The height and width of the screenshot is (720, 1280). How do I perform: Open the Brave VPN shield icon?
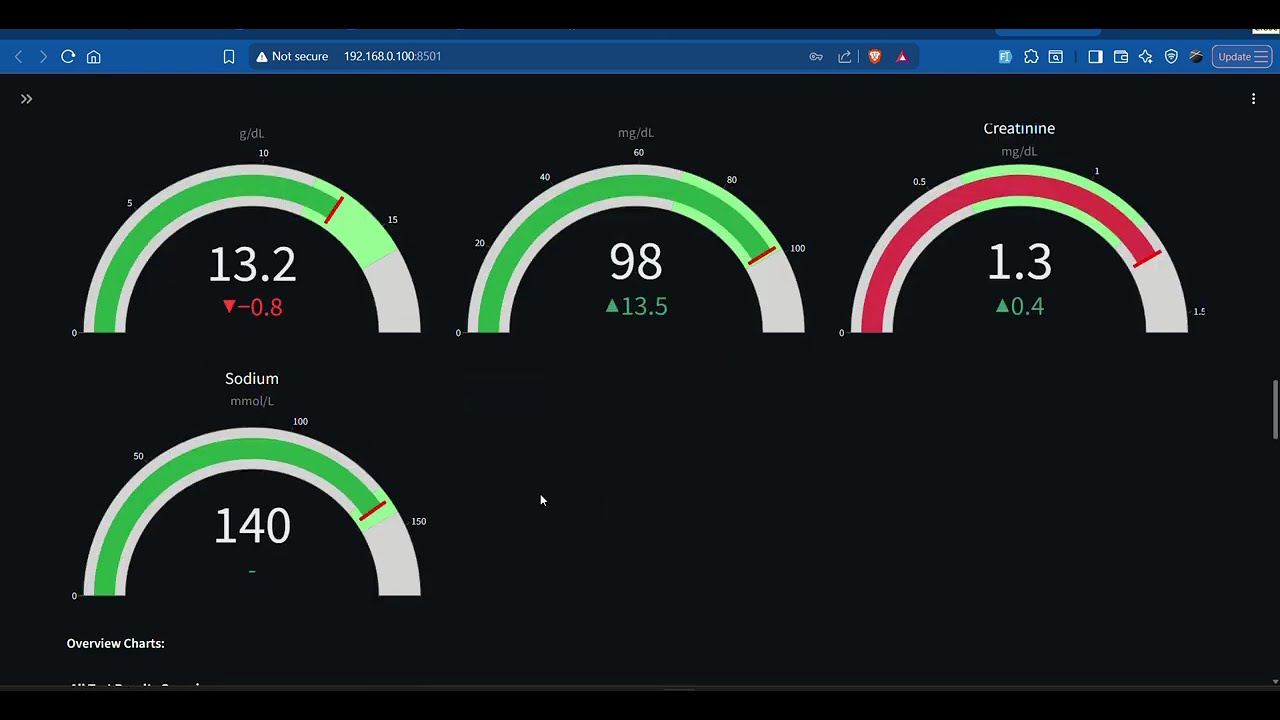[1171, 57]
